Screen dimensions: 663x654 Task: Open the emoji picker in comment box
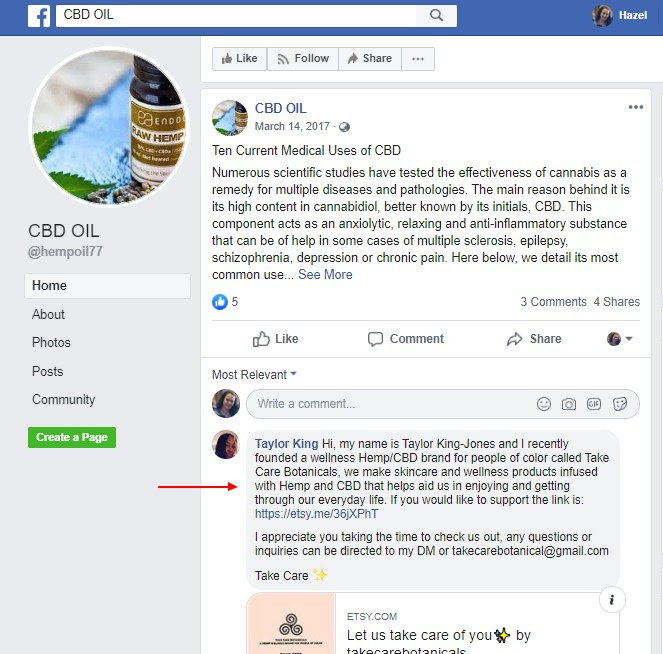(544, 404)
